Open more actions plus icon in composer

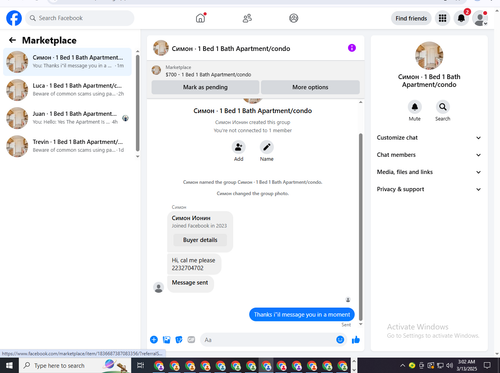(x=154, y=340)
